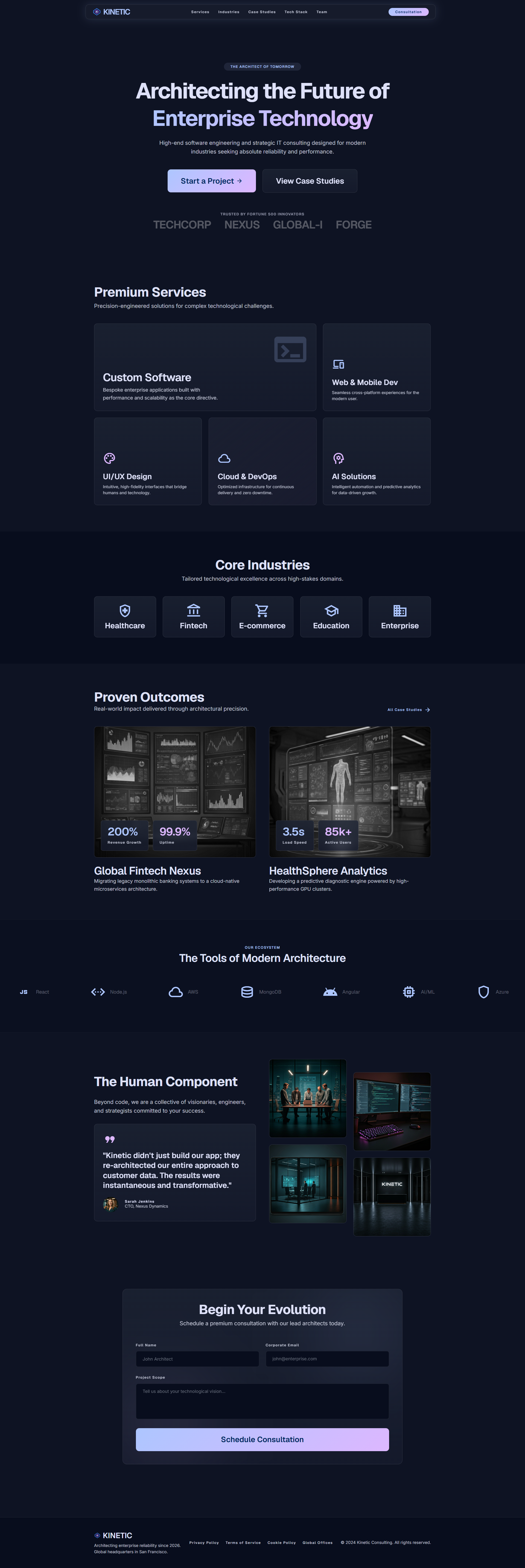Click the Angular android icon
Viewport: 525px width, 1568px height.
[330, 992]
